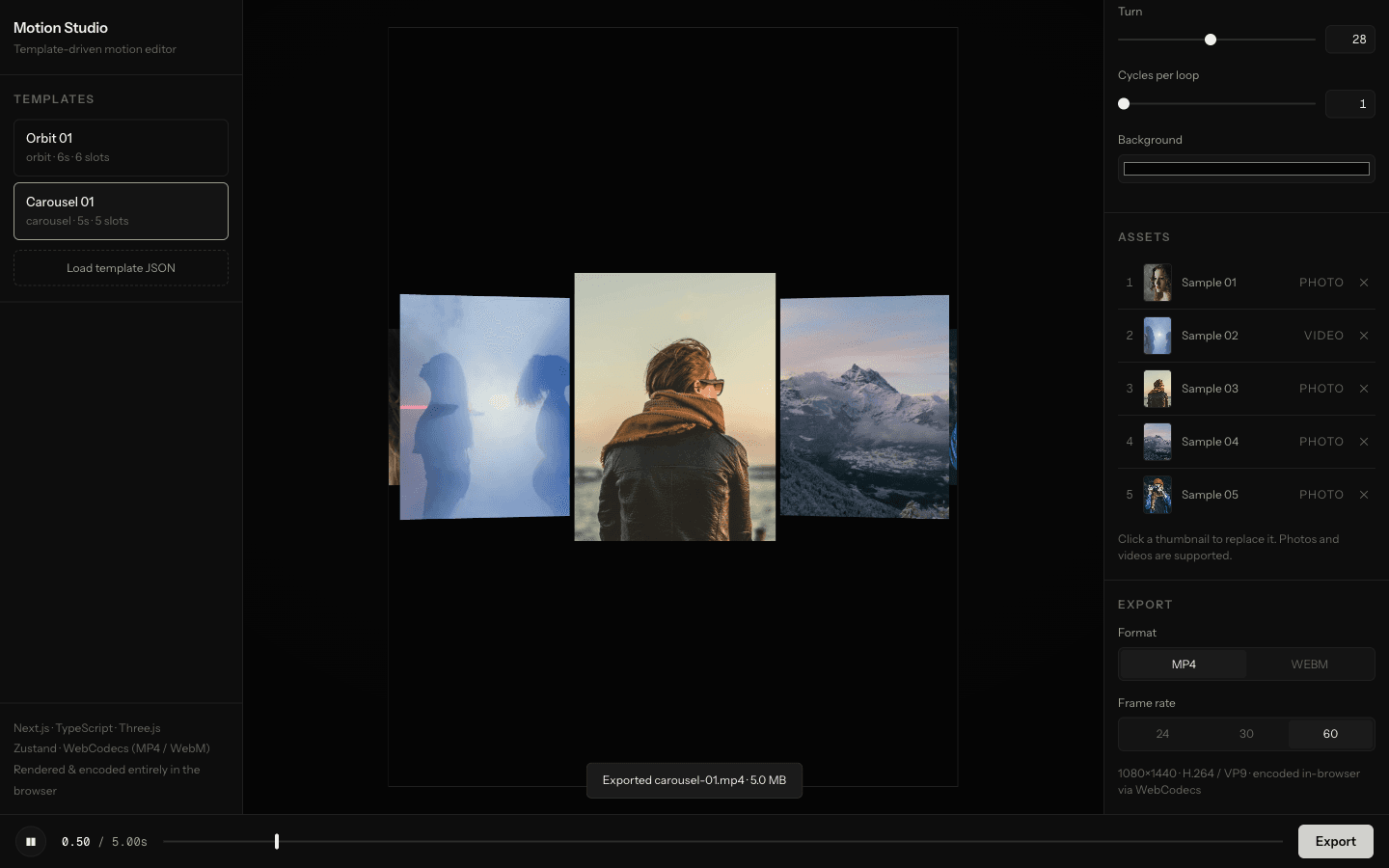Click the TEMPLATES section heading
Image resolution: width=1389 pixels, height=868 pixels.
click(54, 99)
